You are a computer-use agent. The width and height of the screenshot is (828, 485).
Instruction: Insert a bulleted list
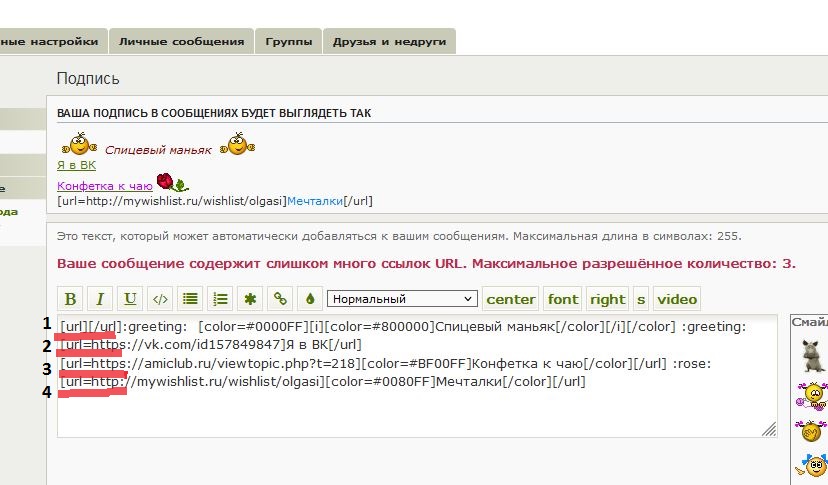click(190, 298)
